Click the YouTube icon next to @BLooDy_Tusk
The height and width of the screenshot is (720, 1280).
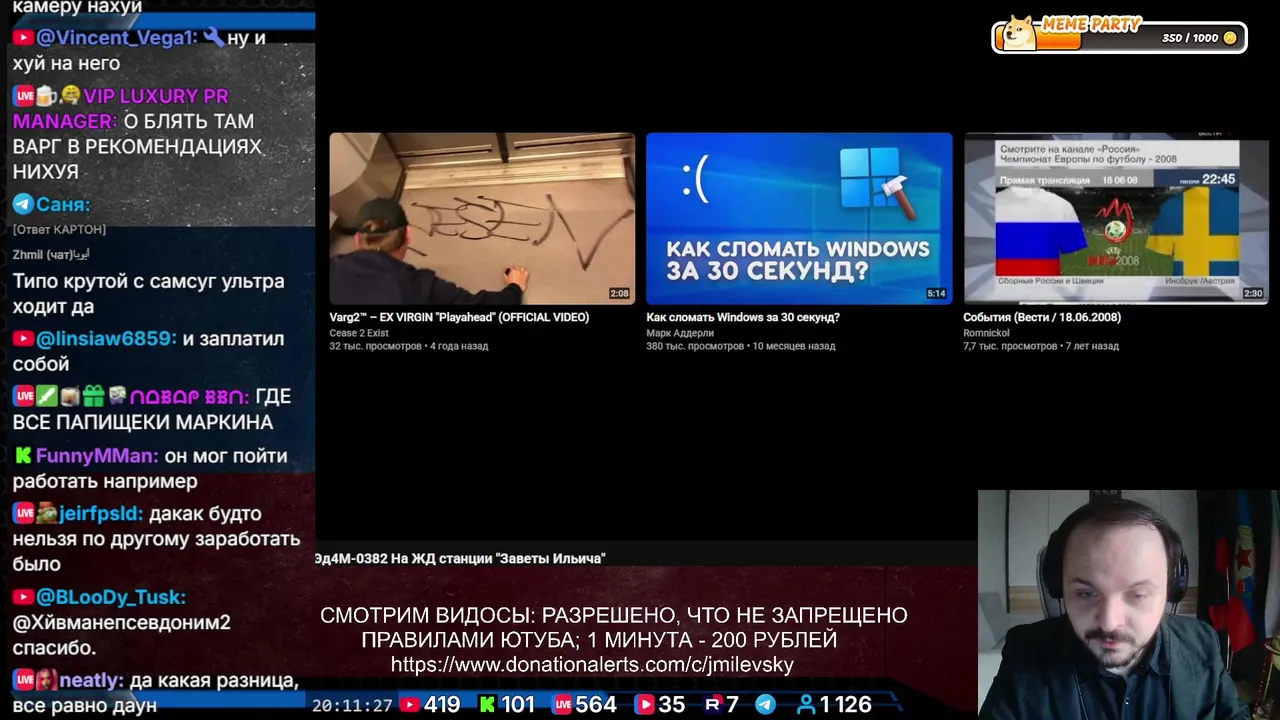click(x=23, y=597)
